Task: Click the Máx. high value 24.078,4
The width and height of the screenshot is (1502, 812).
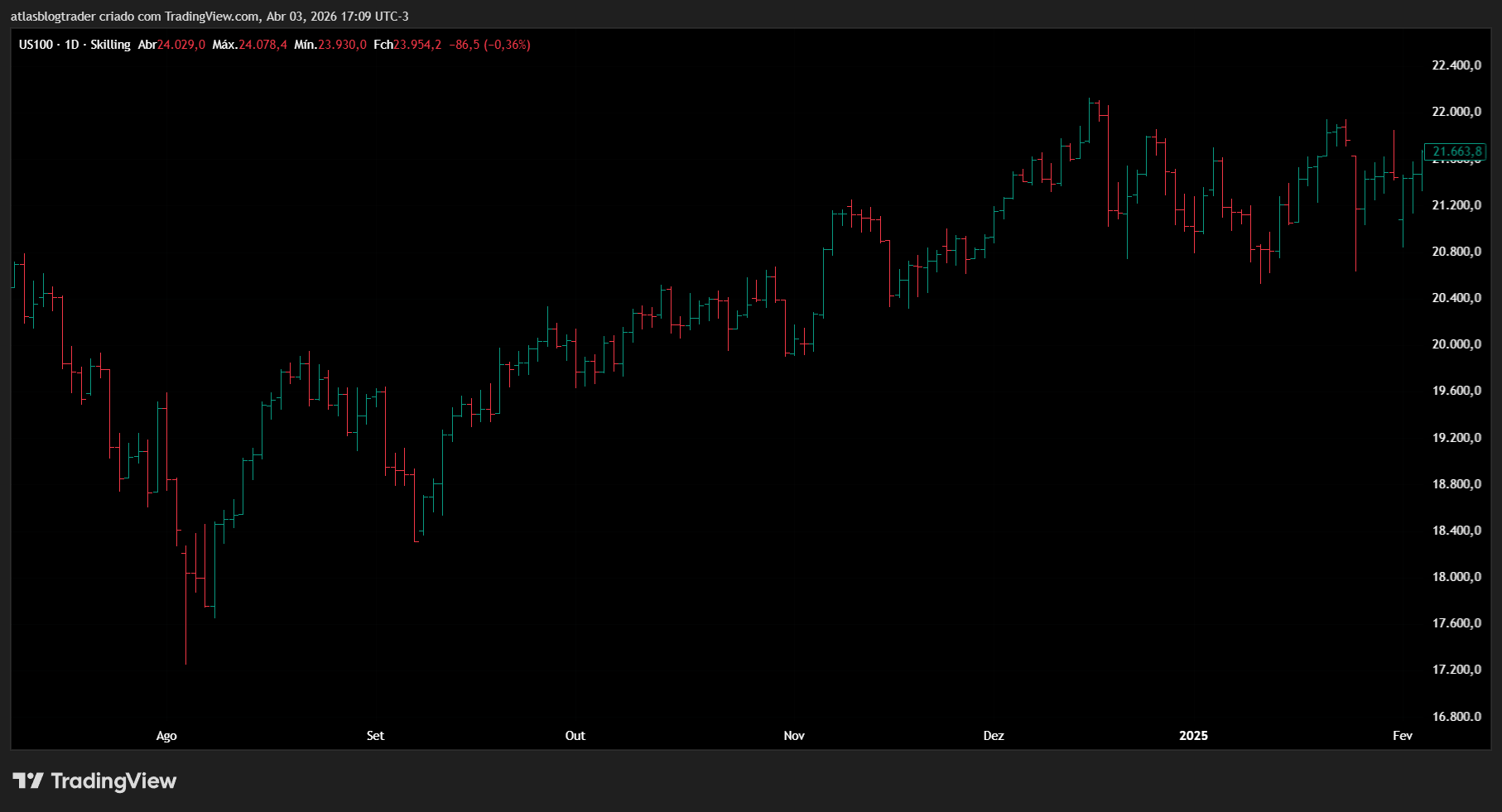Action: point(262,45)
